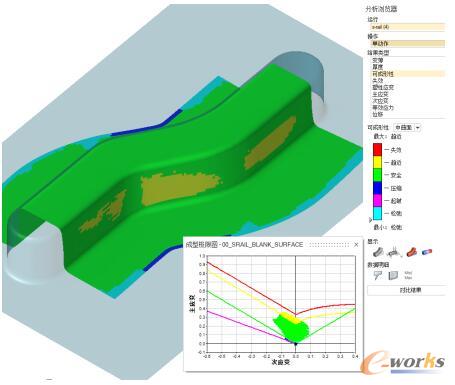Click the 结果类型 section label
The image size is (455, 385).
tap(378, 53)
